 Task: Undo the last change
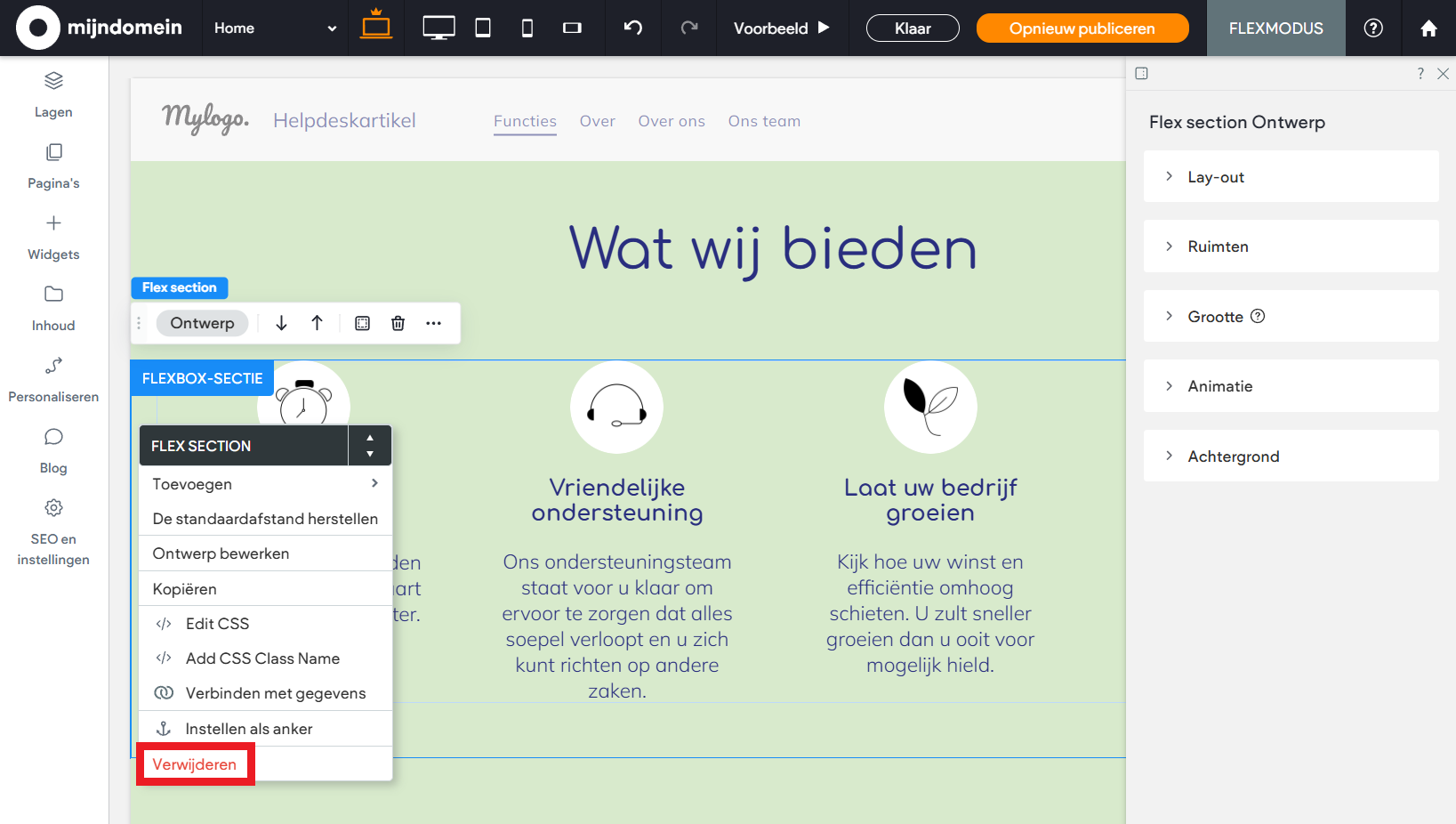(632, 28)
